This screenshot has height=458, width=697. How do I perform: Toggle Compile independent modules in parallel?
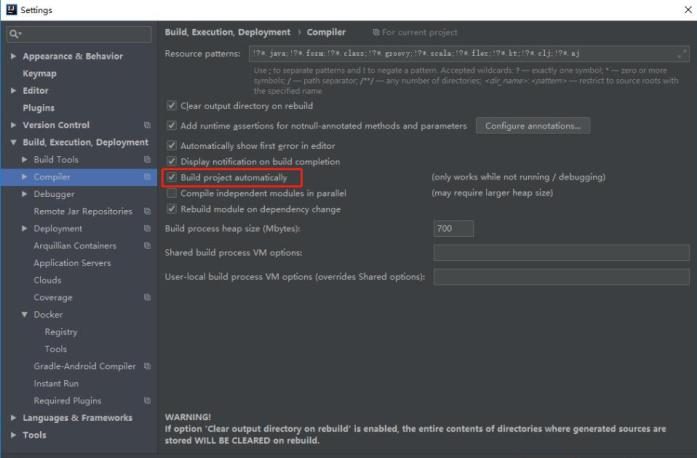pos(173,193)
